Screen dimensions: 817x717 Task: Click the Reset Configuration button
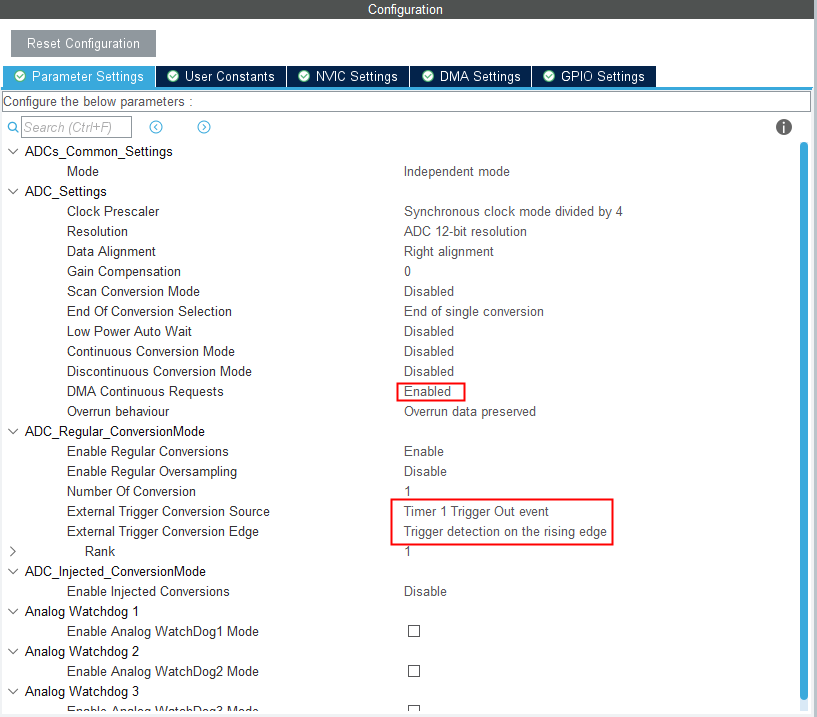point(83,43)
